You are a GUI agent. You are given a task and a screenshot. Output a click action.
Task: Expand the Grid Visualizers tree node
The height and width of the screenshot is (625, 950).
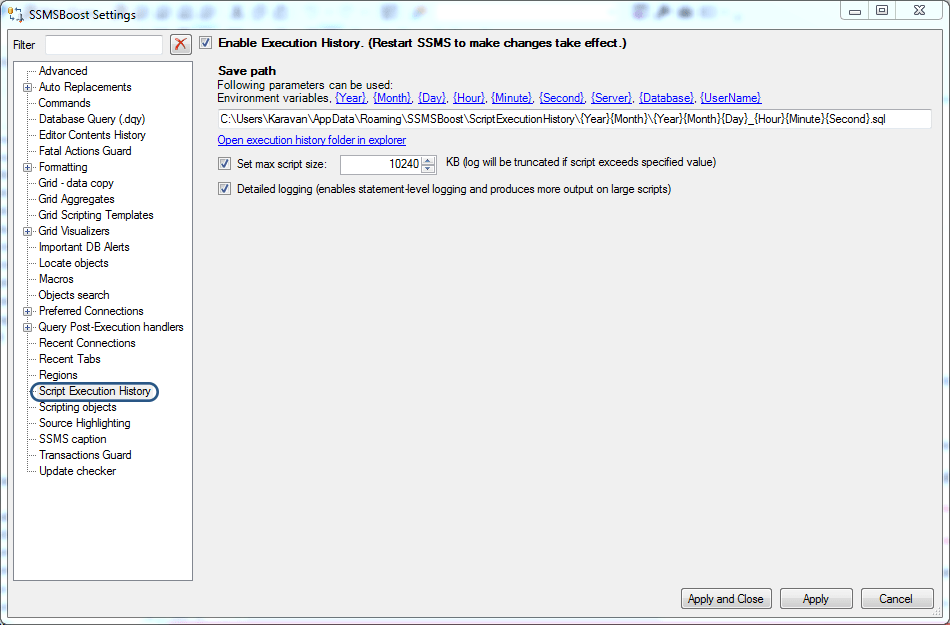pos(27,231)
